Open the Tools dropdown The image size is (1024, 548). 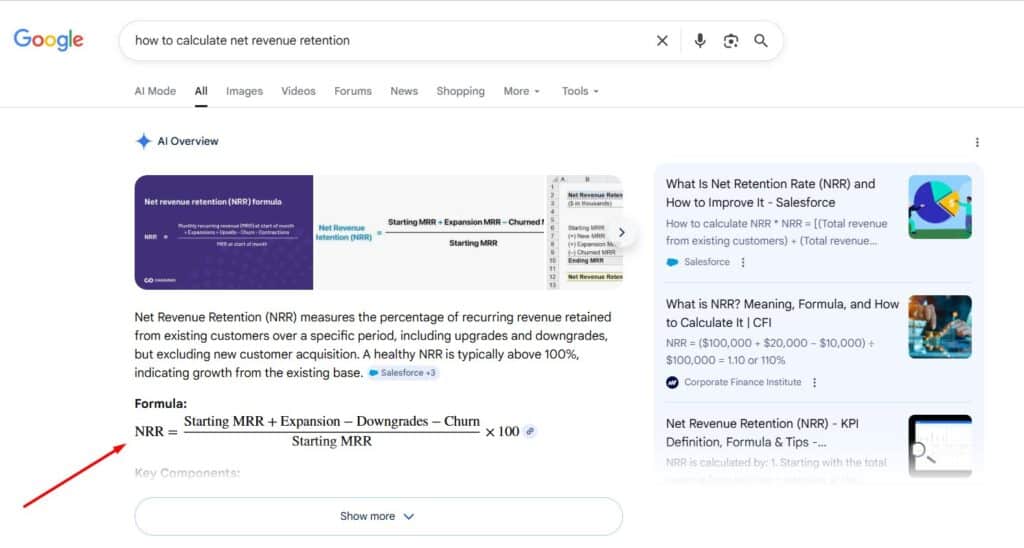pos(580,91)
